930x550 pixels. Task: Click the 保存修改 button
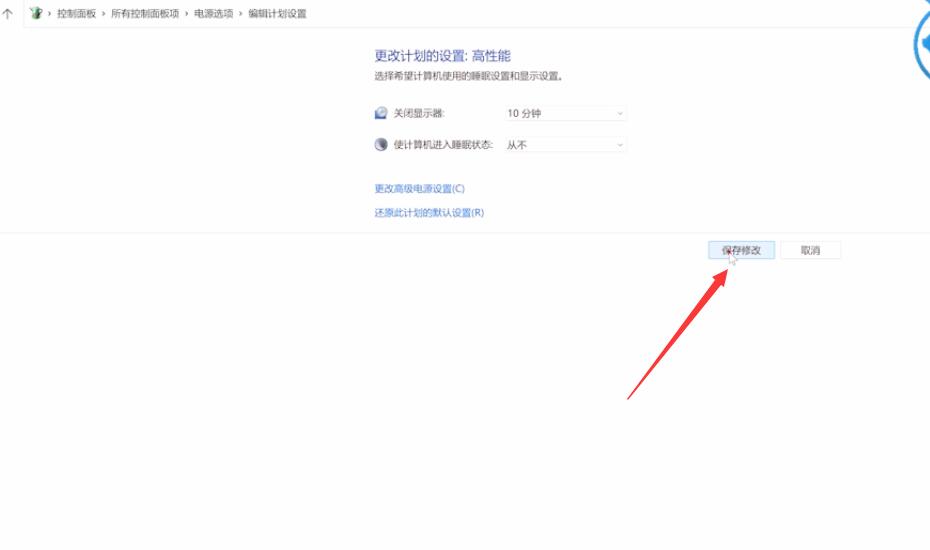point(741,250)
